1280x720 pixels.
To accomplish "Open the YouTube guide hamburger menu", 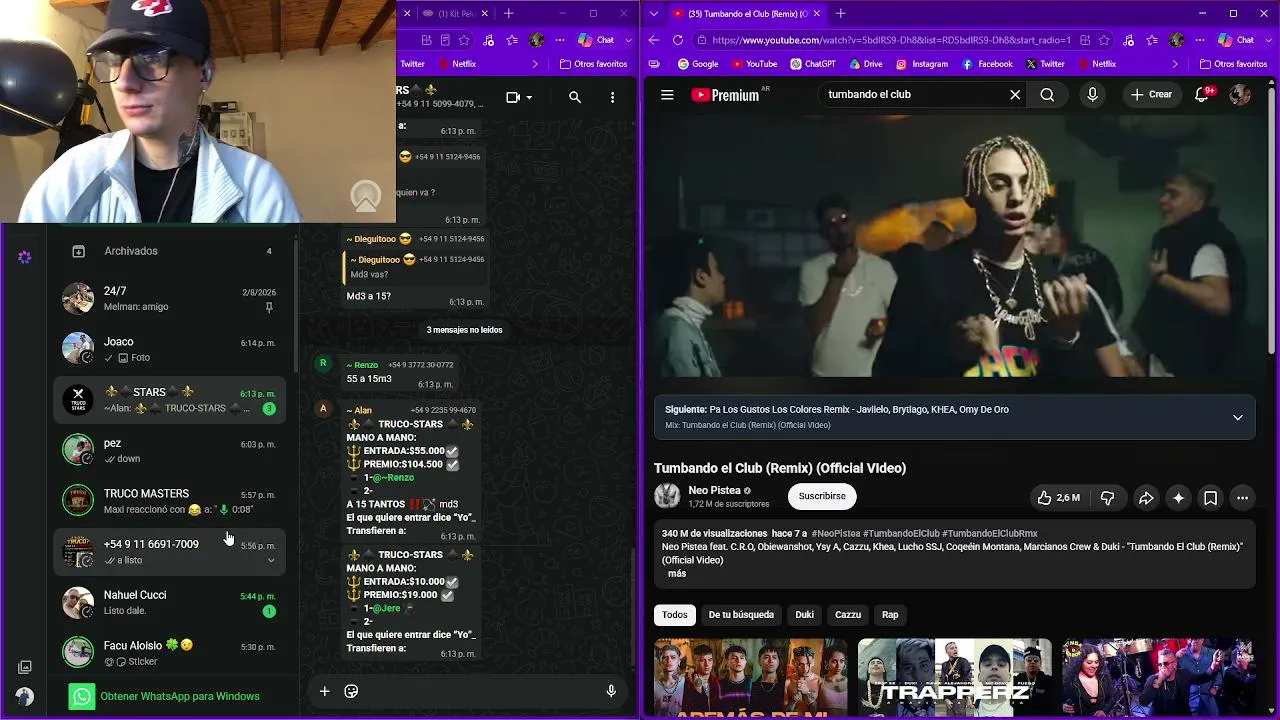I will (x=667, y=95).
